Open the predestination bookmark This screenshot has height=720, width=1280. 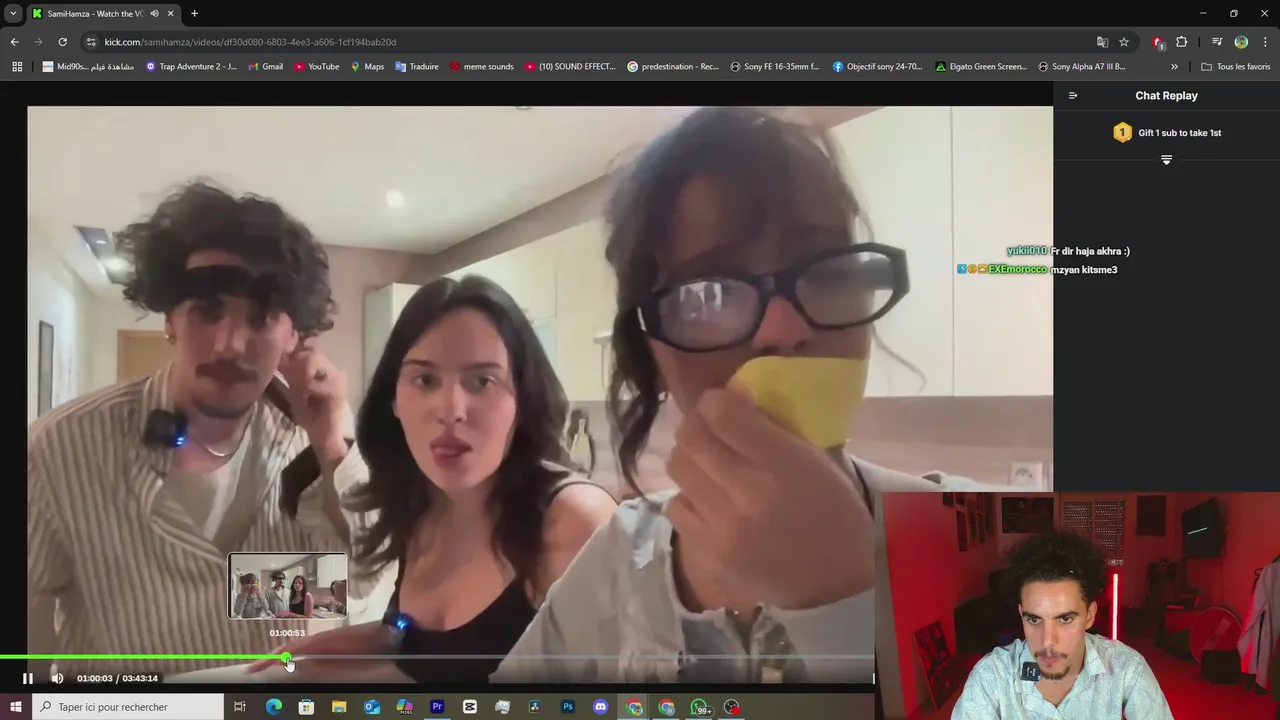coord(673,67)
